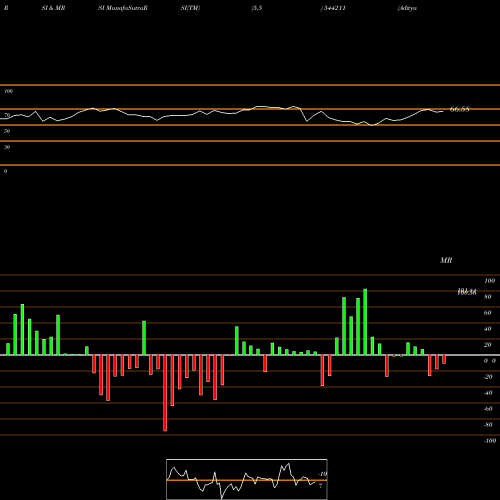Click the tallest green MR bar

point(365,322)
